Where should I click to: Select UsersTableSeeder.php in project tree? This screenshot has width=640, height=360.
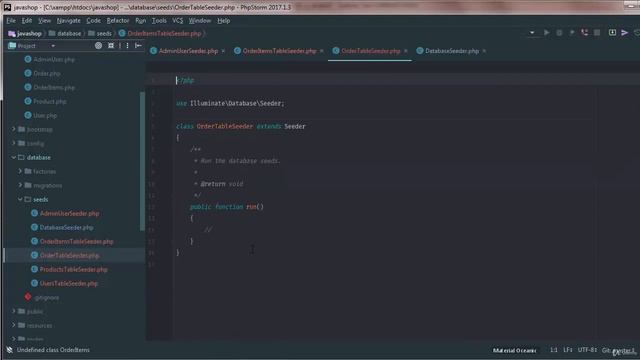click(x=64, y=284)
